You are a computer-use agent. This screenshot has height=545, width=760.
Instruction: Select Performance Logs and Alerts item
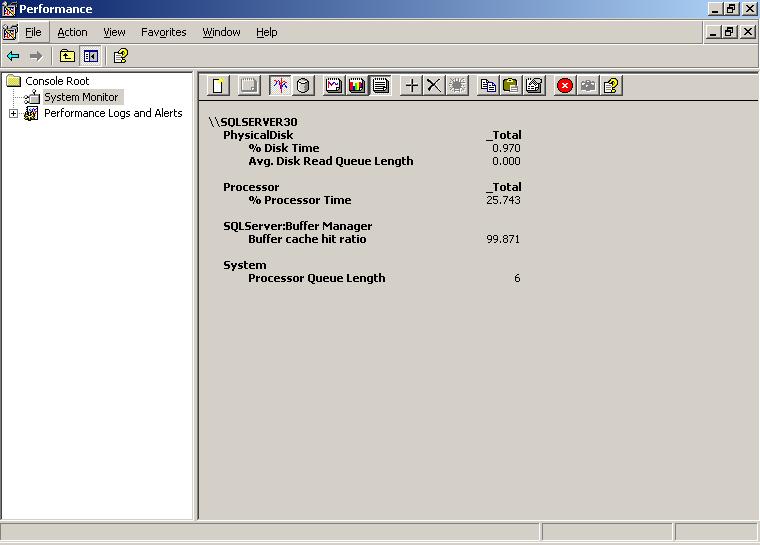pyautogui.click(x=113, y=113)
